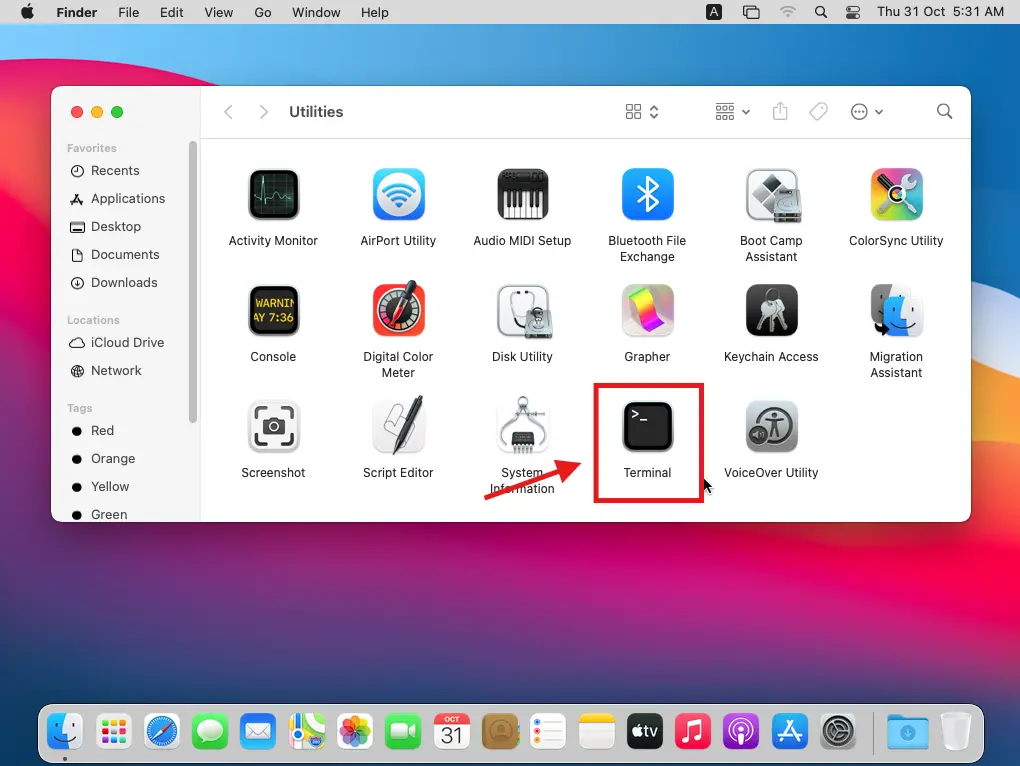Open the Group By dropdown in toolbar
Viewport: 1020px width, 766px height.
(x=732, y=112)
